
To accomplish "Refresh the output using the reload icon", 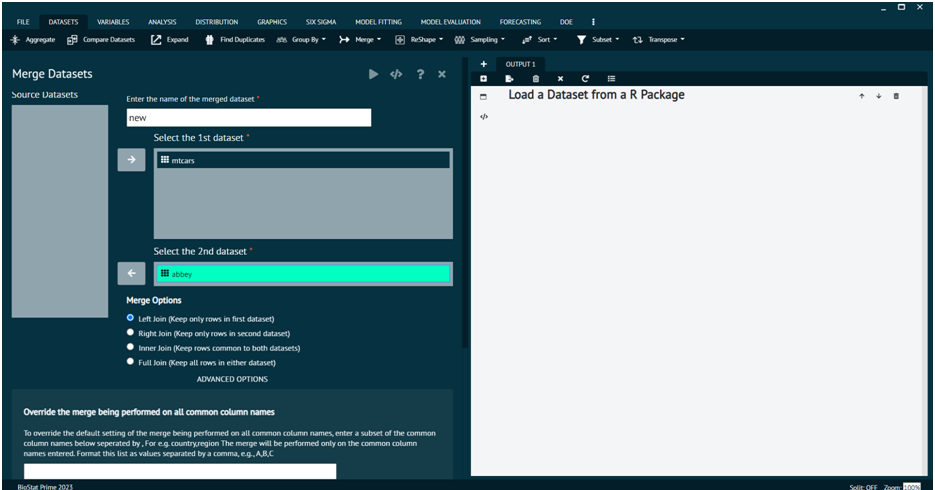I will (x=585, y=79).
